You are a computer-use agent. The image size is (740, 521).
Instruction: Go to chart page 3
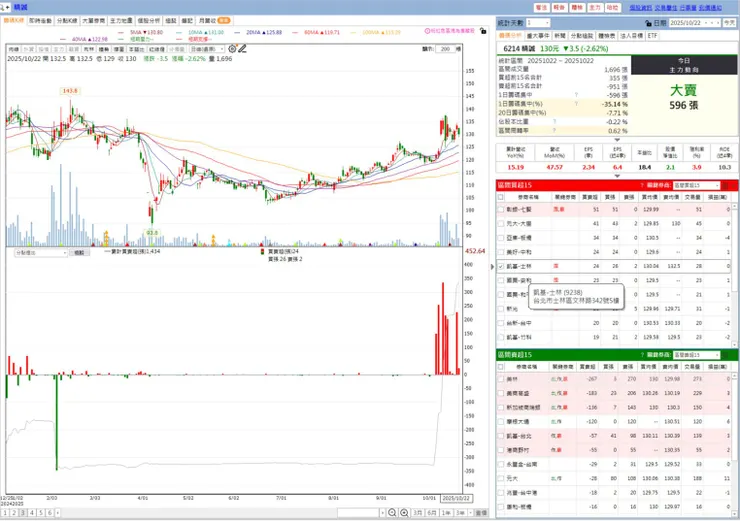[x=23, y=513]
